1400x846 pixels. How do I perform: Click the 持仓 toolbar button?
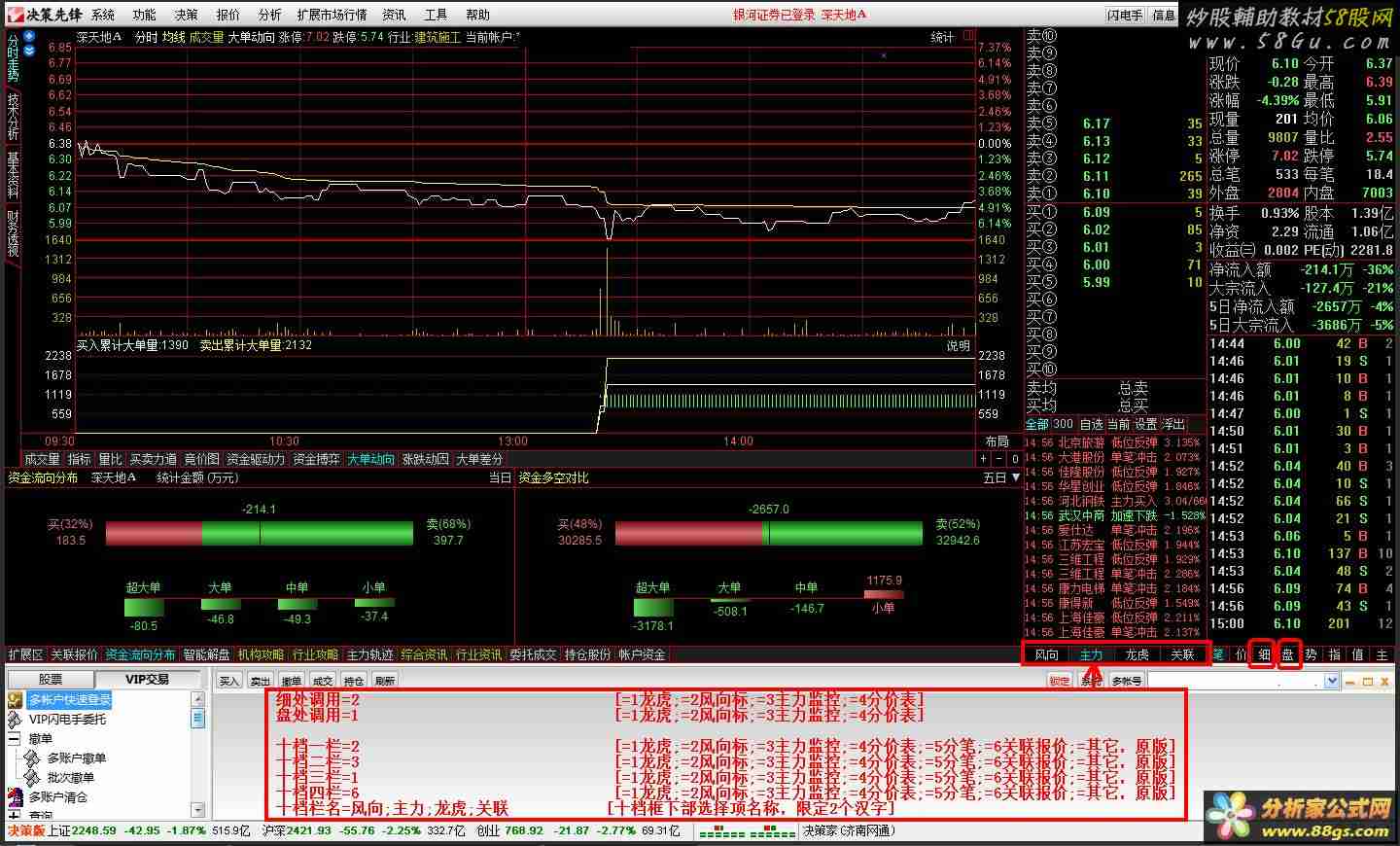tap(354, 681)
